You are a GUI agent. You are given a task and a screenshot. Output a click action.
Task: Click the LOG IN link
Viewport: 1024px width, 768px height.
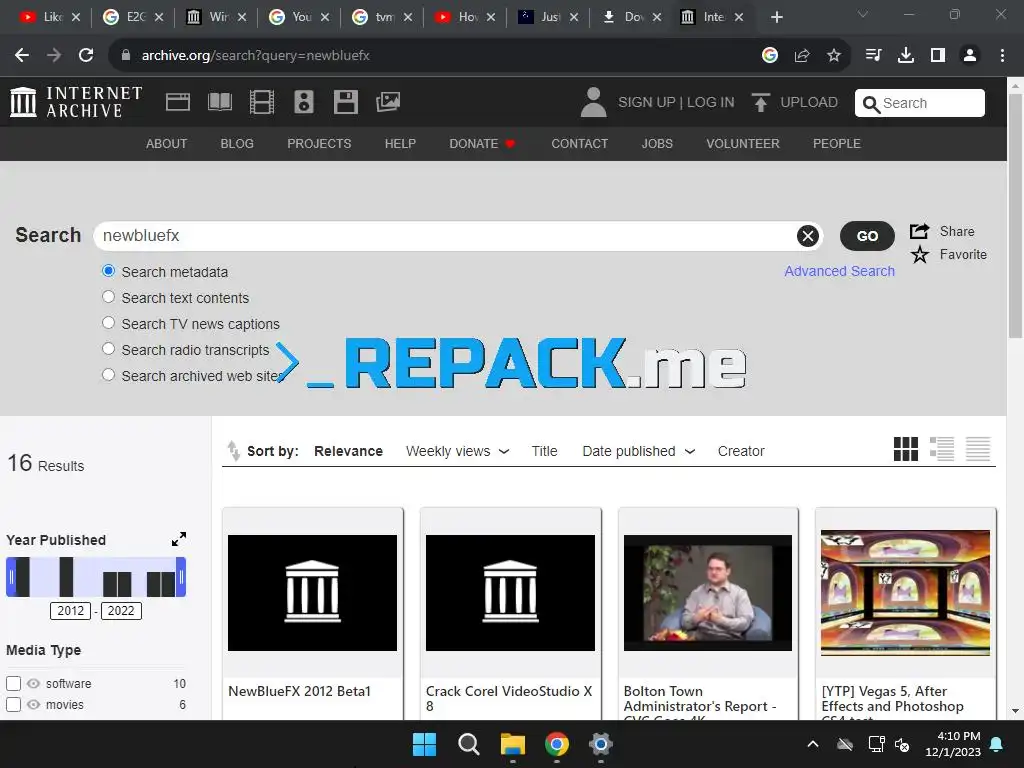(x=711, y=103)
